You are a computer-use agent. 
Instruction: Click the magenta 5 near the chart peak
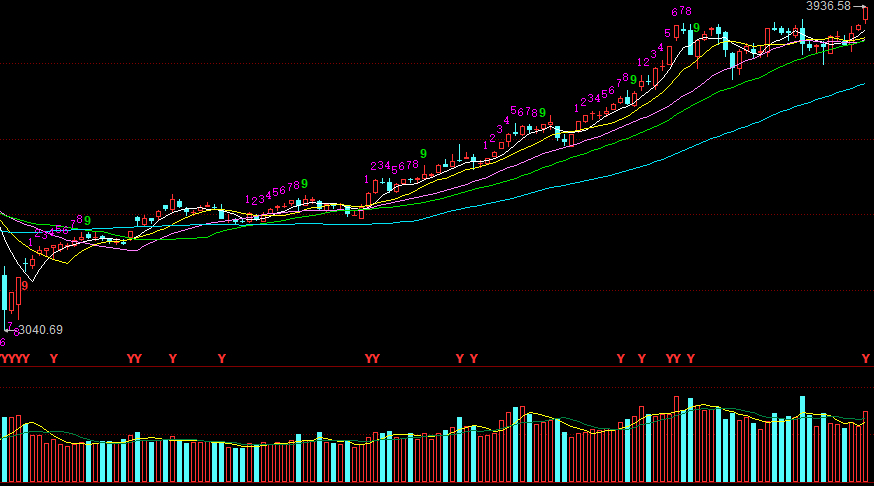tap(667, 34)
